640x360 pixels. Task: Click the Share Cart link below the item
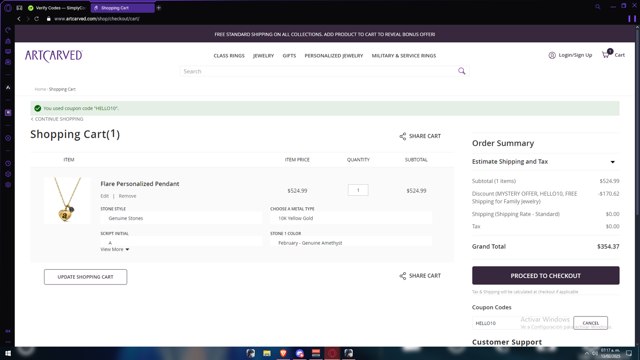click(420, 276)
